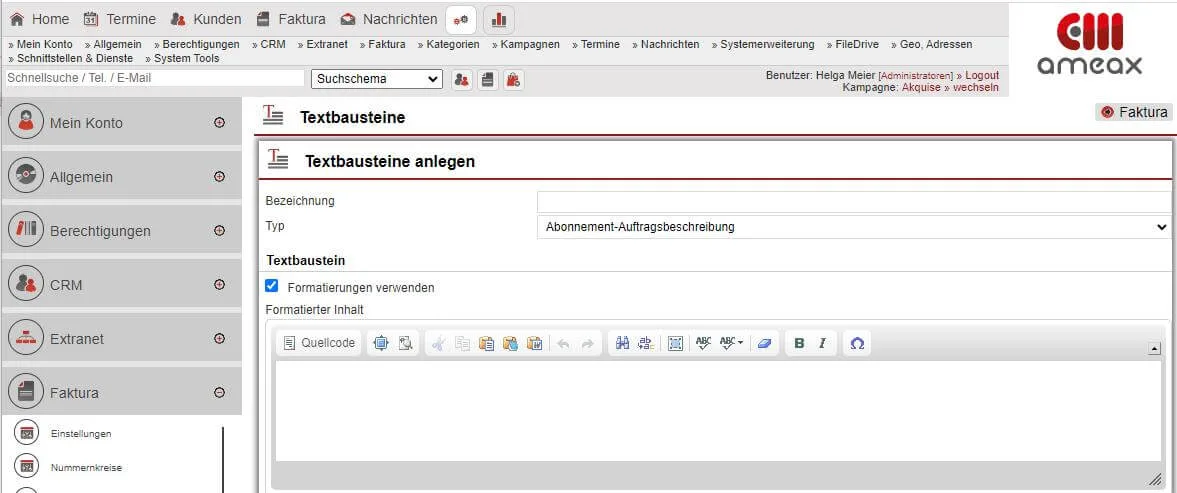Image resolution: width=1177 pixels, height=493 pixels.
Task: Open the Typ dropdown for Abonnement-Auftragsbeschreibung
Action: tap(854, 227)
